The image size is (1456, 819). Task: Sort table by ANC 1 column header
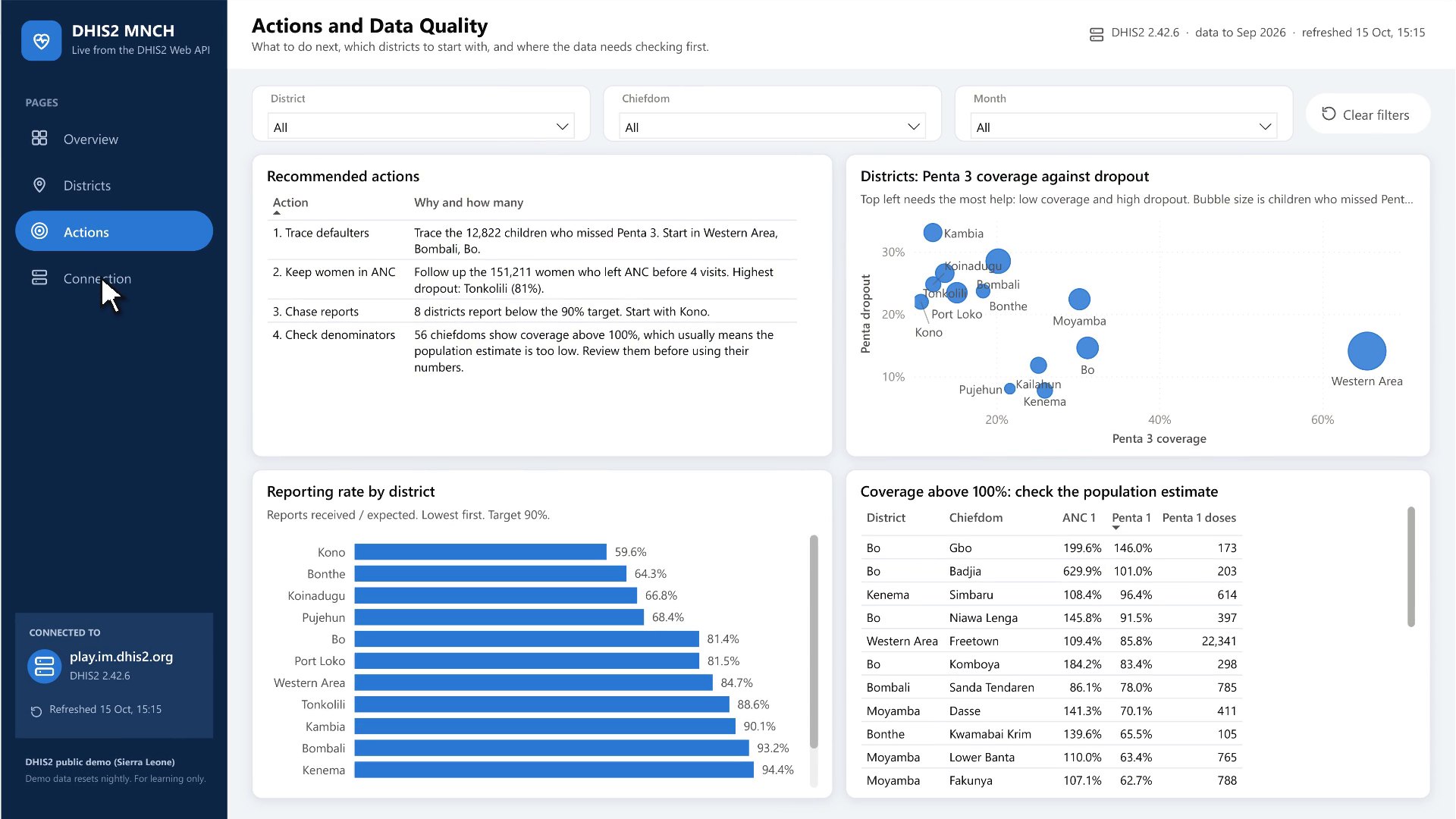[x=1078, y=517]
